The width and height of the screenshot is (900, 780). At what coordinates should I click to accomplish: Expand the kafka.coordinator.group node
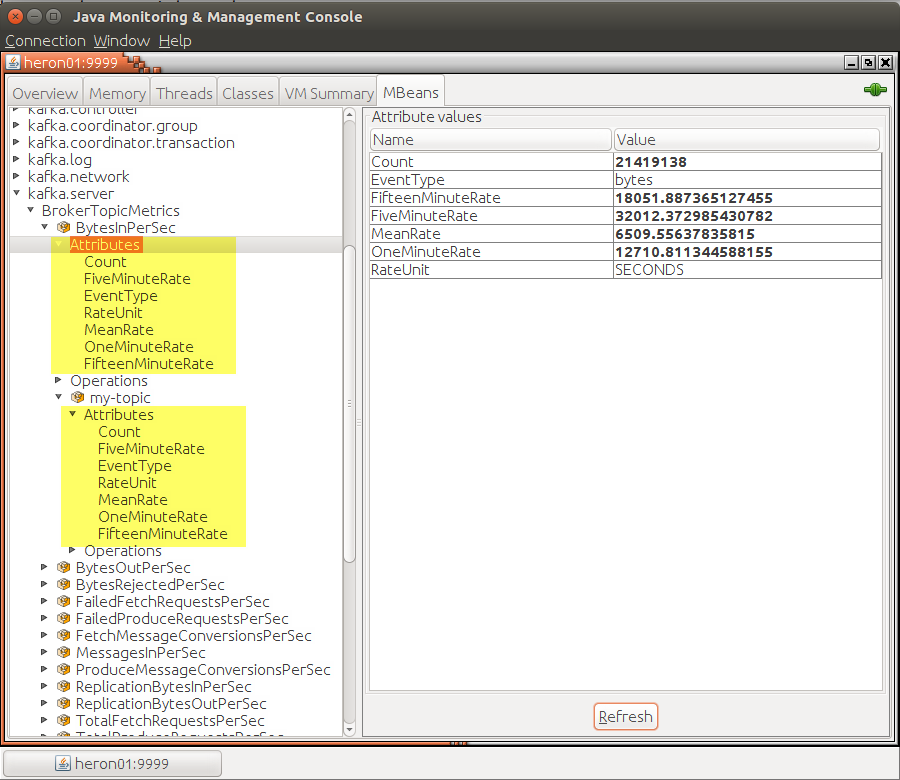[x=15, y=125]
